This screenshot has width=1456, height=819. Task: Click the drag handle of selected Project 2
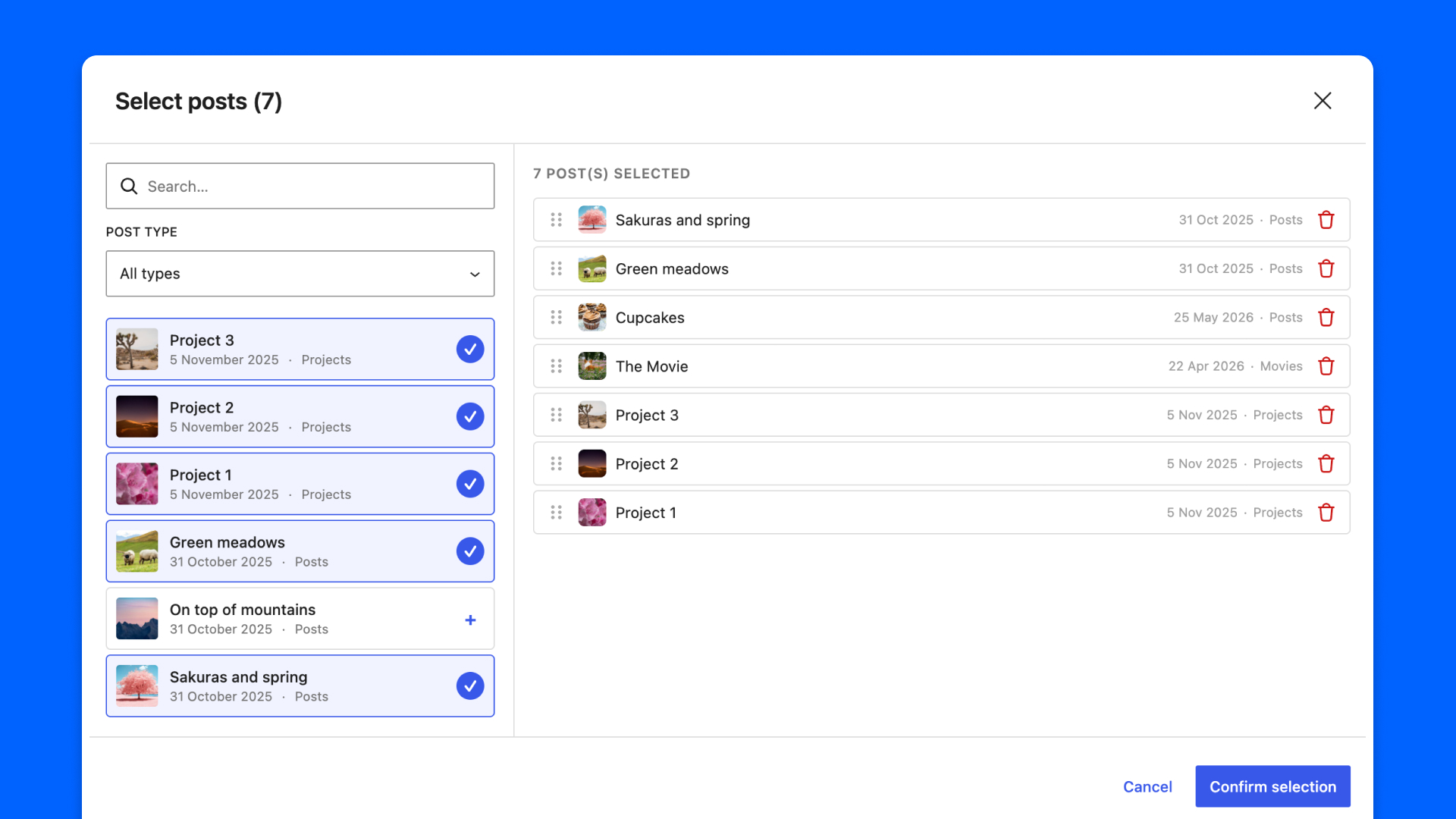pos(556,463)
